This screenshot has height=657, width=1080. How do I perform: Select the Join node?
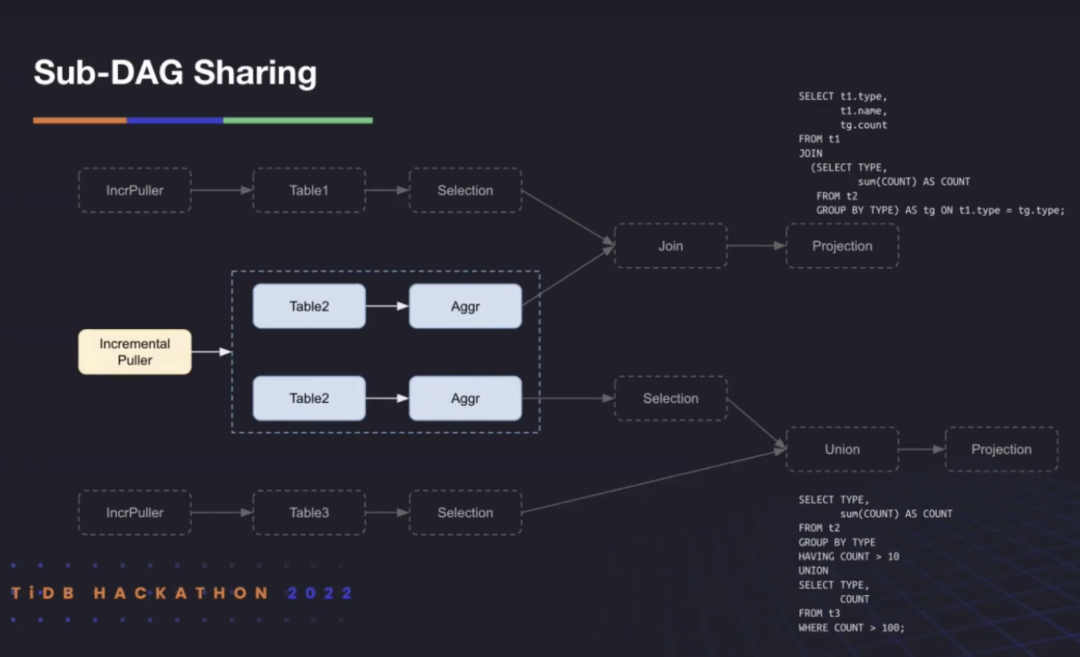[671, 246]
